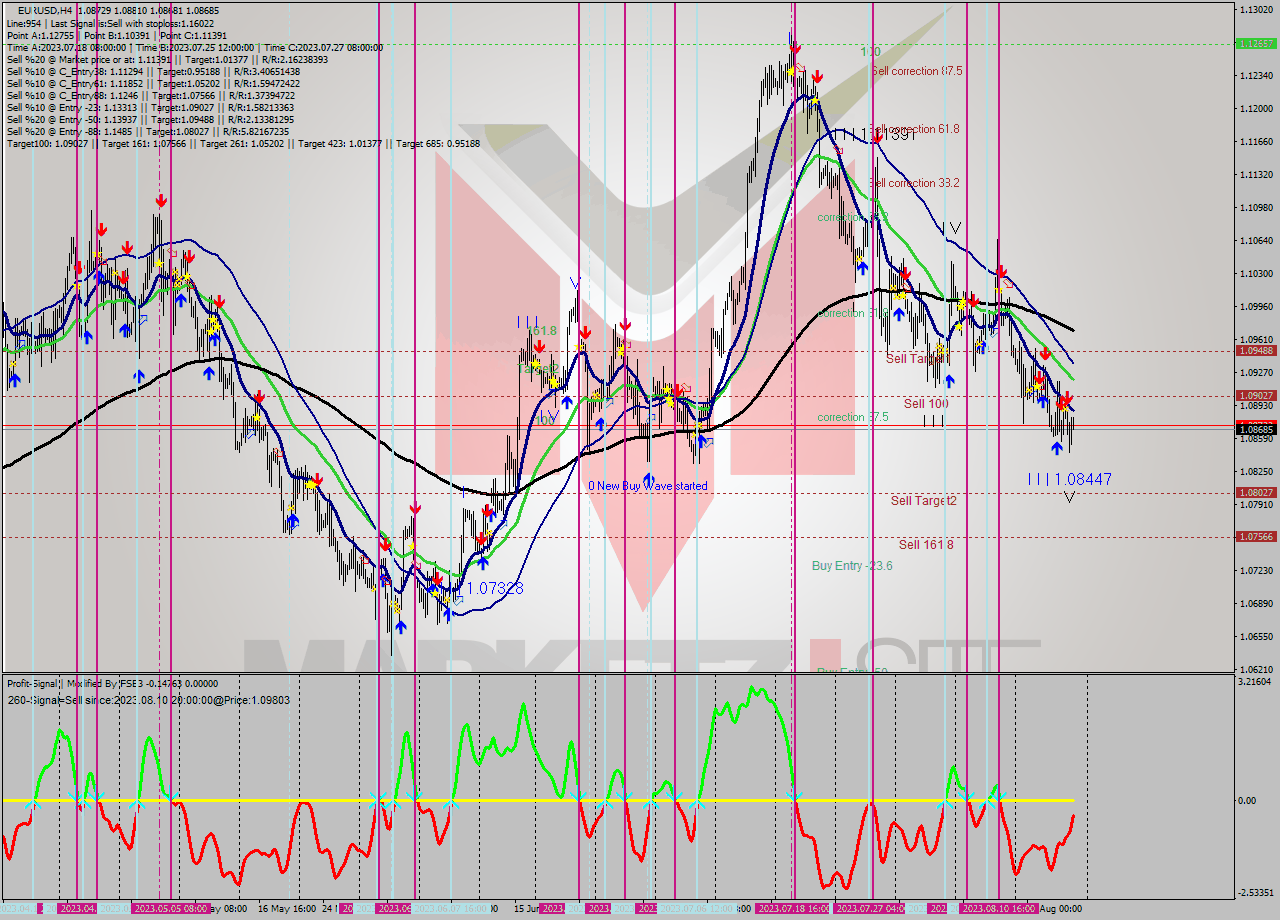Click the 1.09027 red price tag

1255,395
